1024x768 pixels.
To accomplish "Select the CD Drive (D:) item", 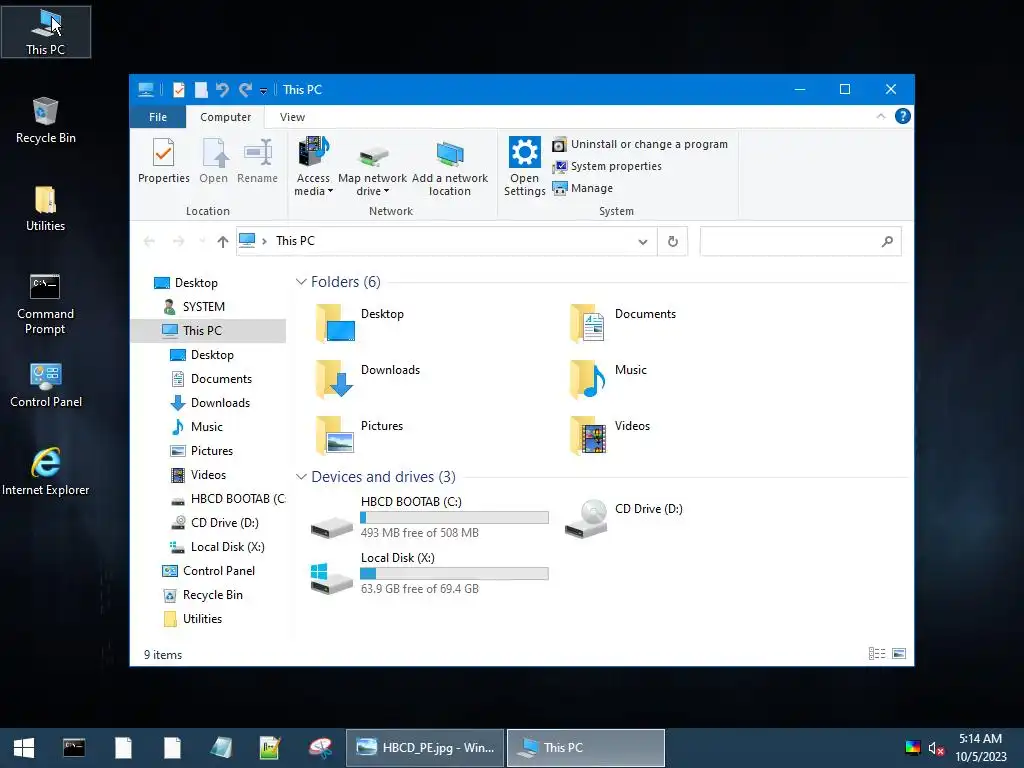I will coord(624,517).
